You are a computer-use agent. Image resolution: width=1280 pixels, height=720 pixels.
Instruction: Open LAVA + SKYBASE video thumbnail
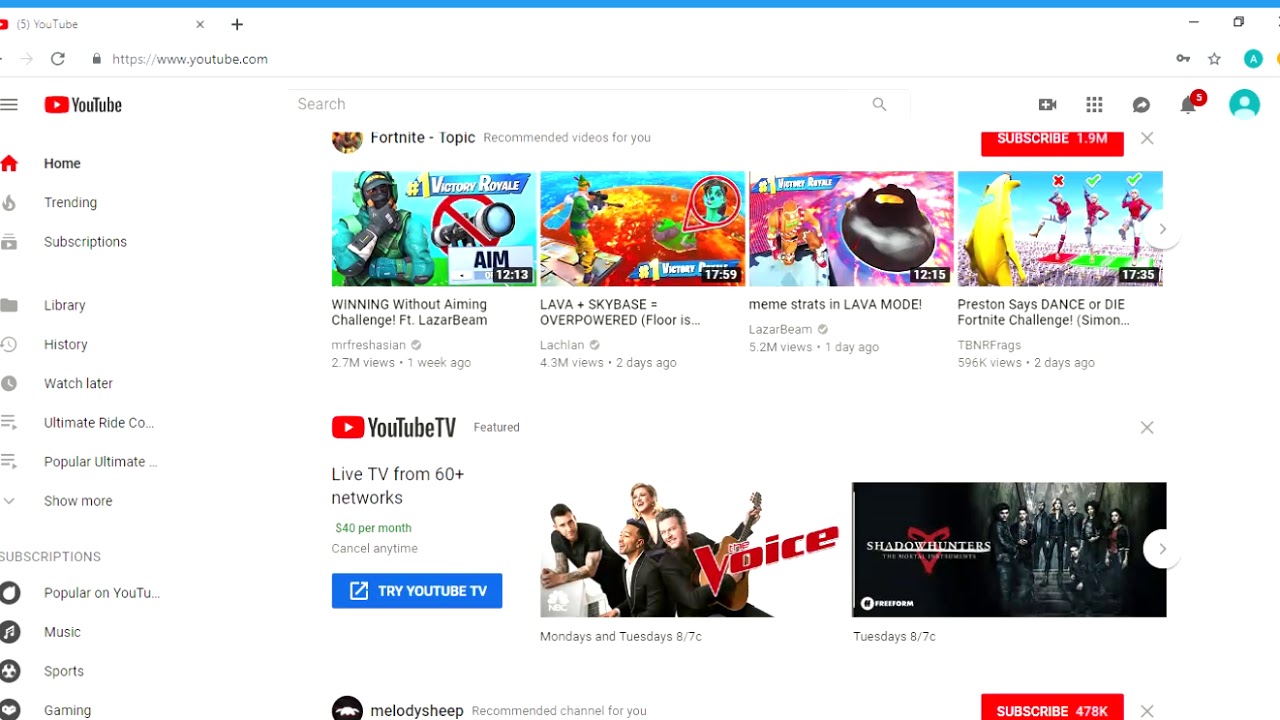coord(643,229)
